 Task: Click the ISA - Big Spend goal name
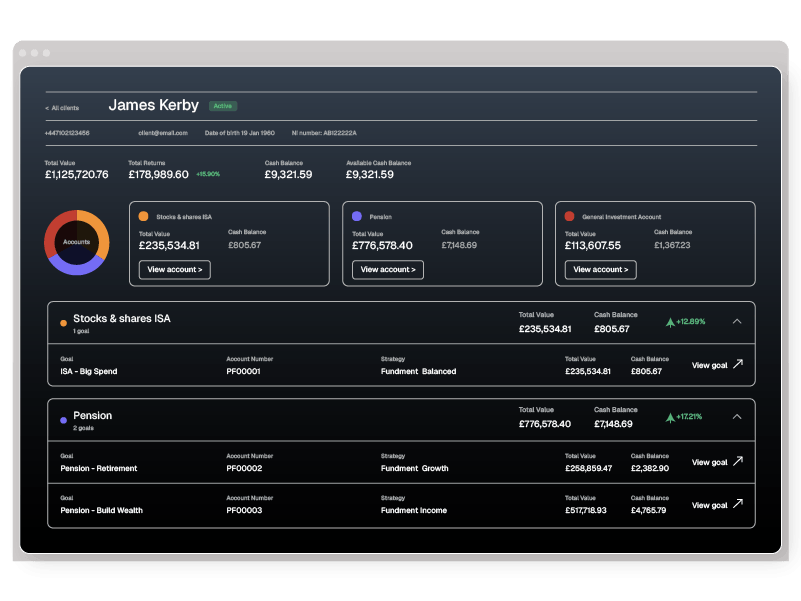click(x=89, y=372)
